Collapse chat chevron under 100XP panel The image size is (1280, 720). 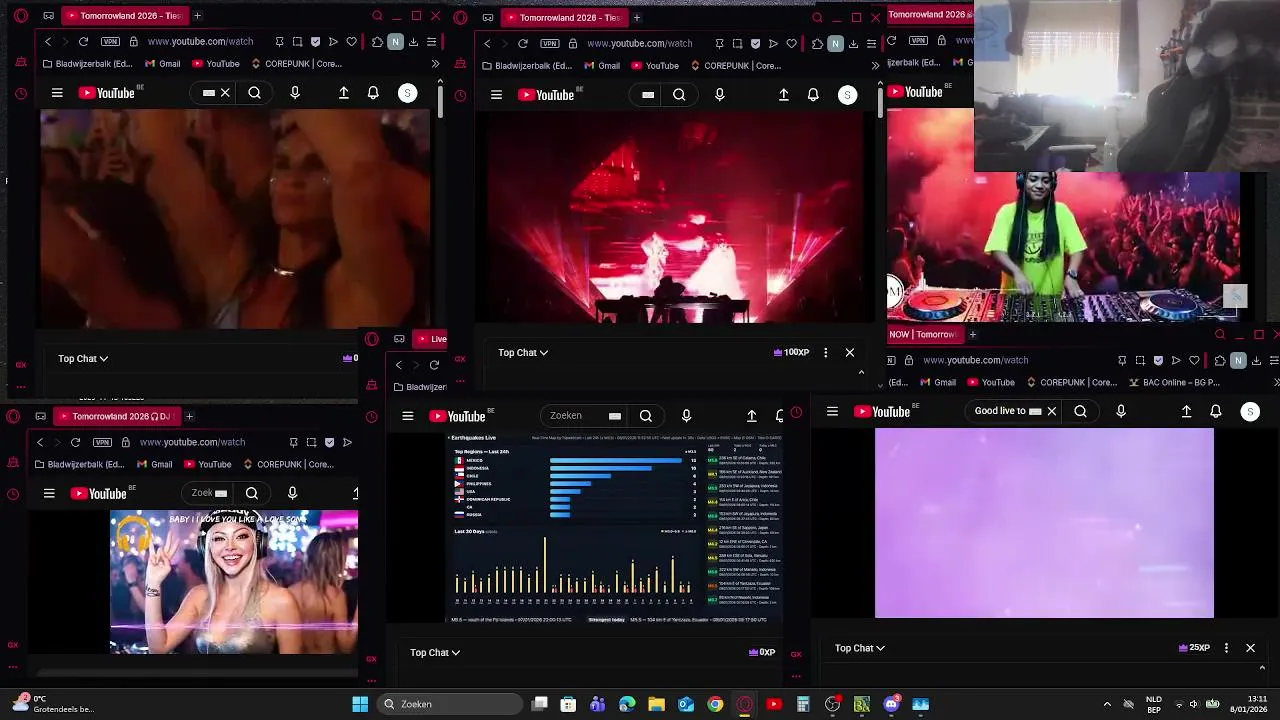(x=861, y=372)
